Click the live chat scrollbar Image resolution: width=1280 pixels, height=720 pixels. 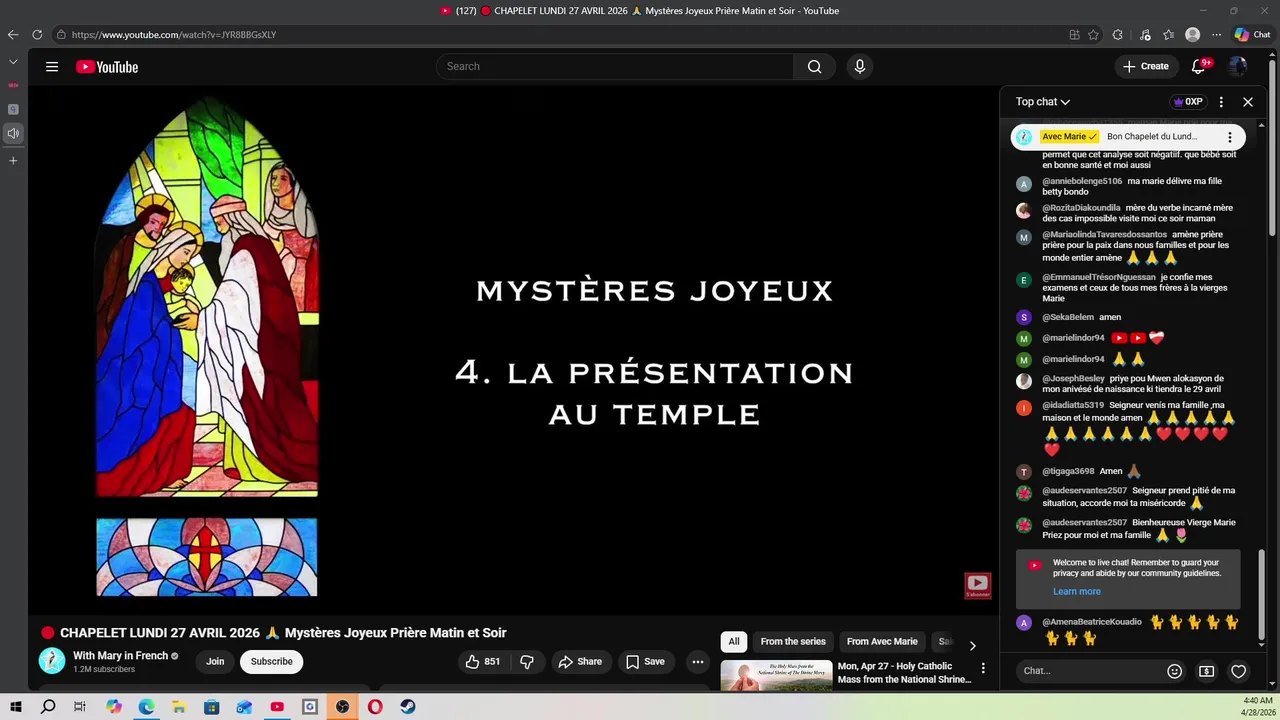[1264, 594]
